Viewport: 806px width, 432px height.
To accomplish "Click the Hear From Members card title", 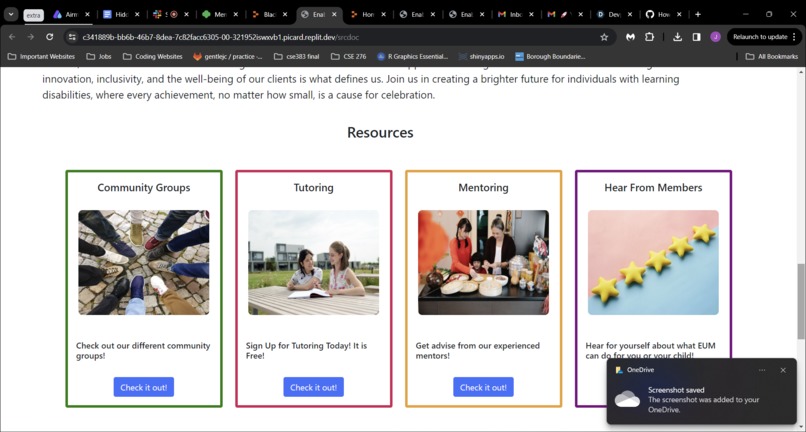I will (x=653, y=188).
